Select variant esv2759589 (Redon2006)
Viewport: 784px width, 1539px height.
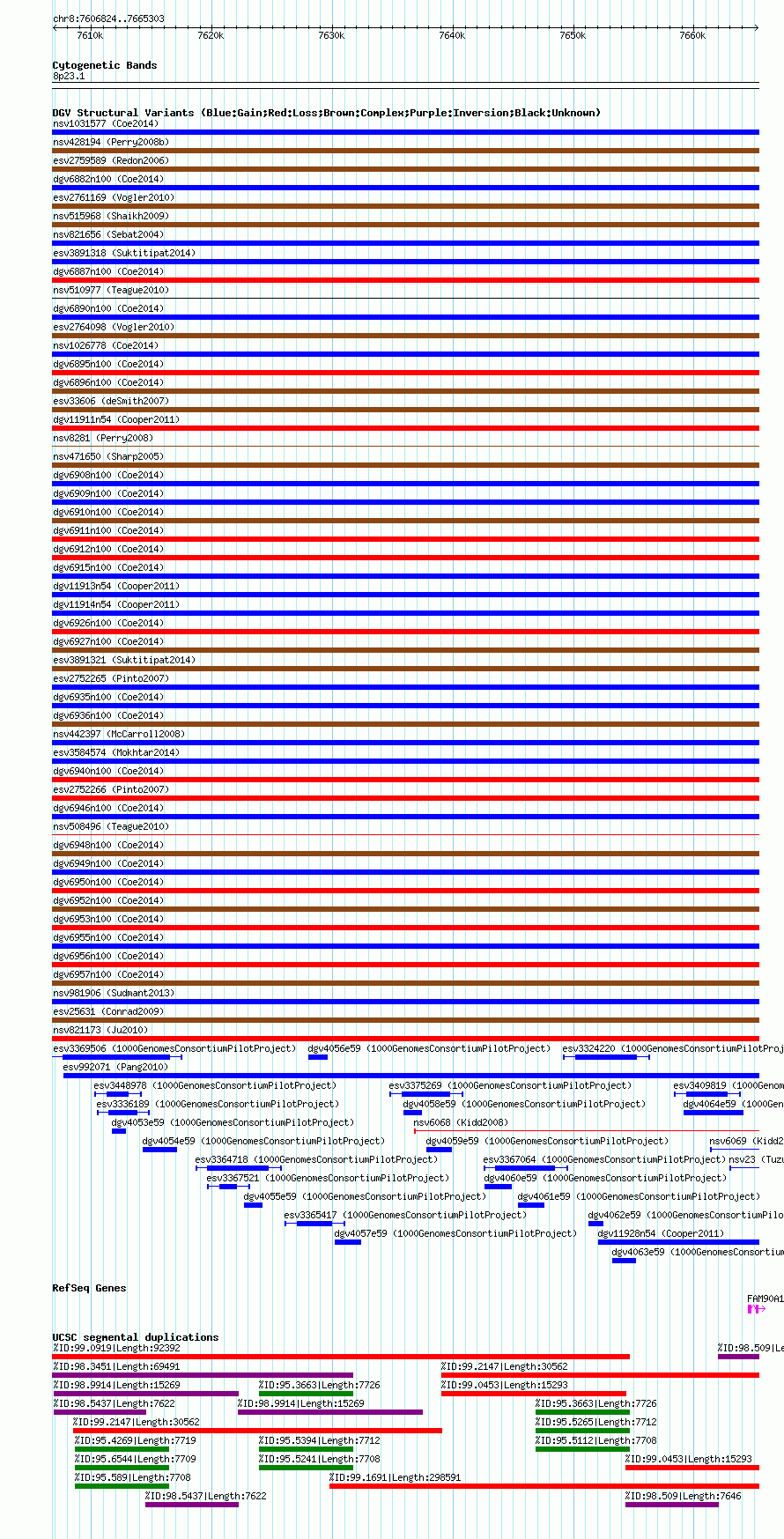click(111, 160)
